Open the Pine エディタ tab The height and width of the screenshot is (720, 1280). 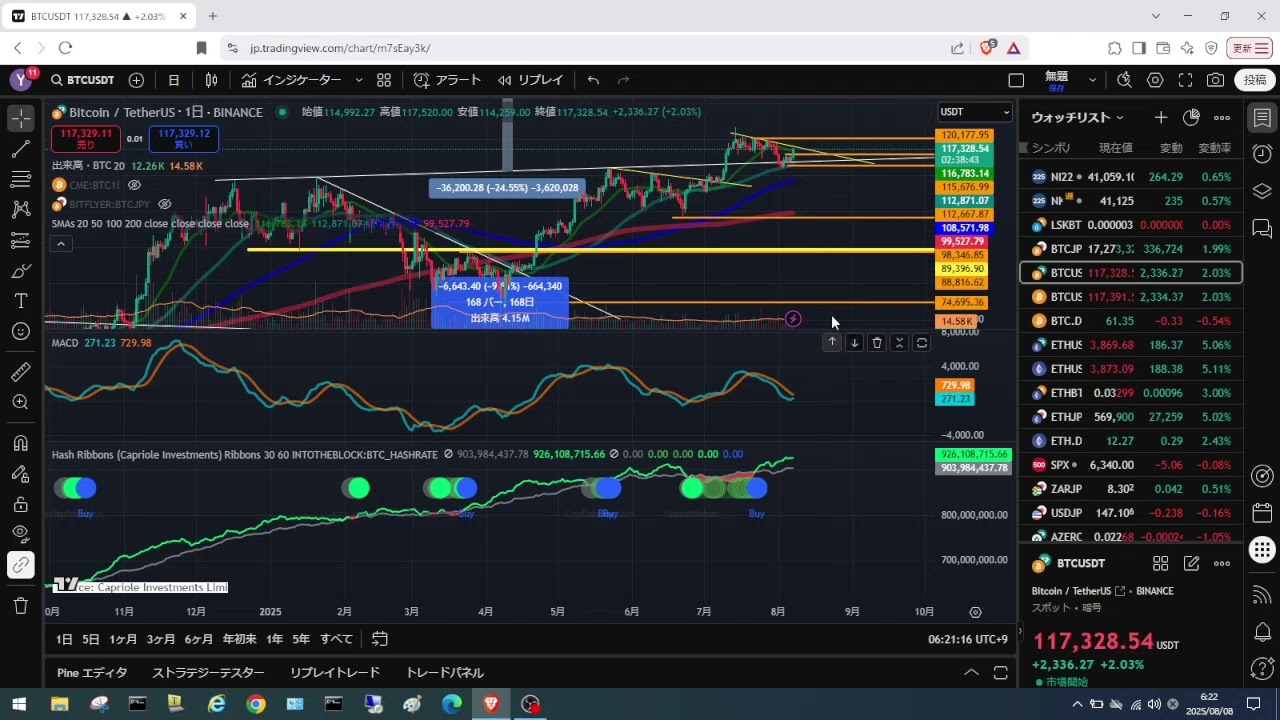pos(92,673)
